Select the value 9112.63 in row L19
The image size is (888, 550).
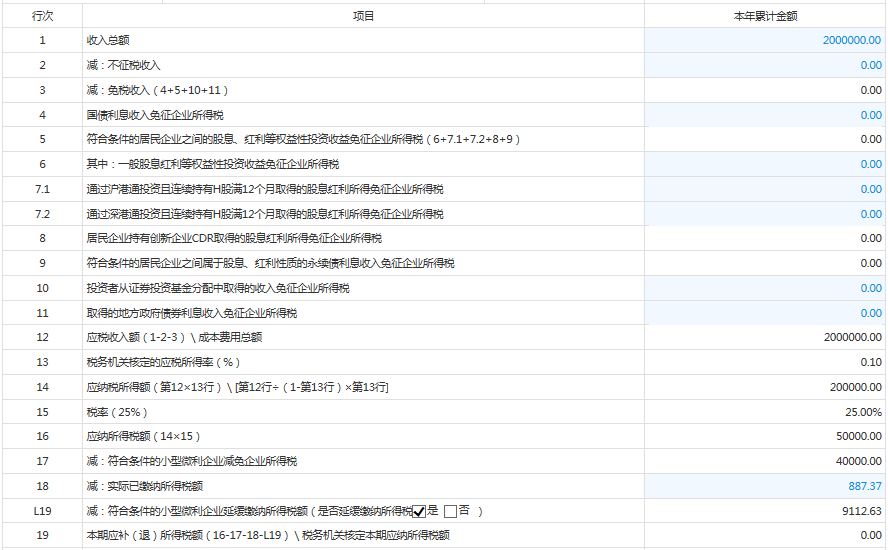(861, 511)
